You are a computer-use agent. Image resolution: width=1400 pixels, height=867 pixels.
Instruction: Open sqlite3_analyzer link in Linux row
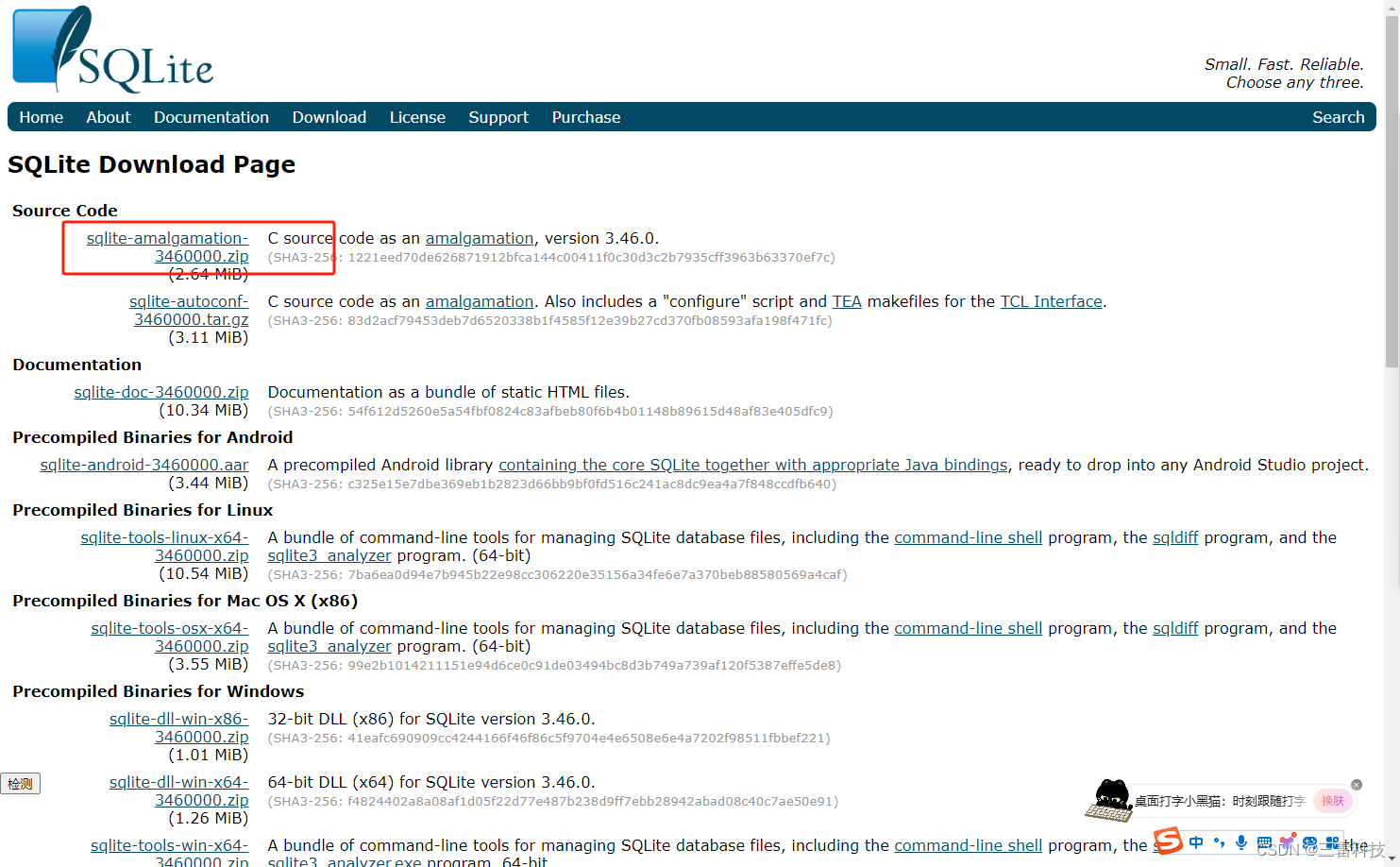point(329,555)
